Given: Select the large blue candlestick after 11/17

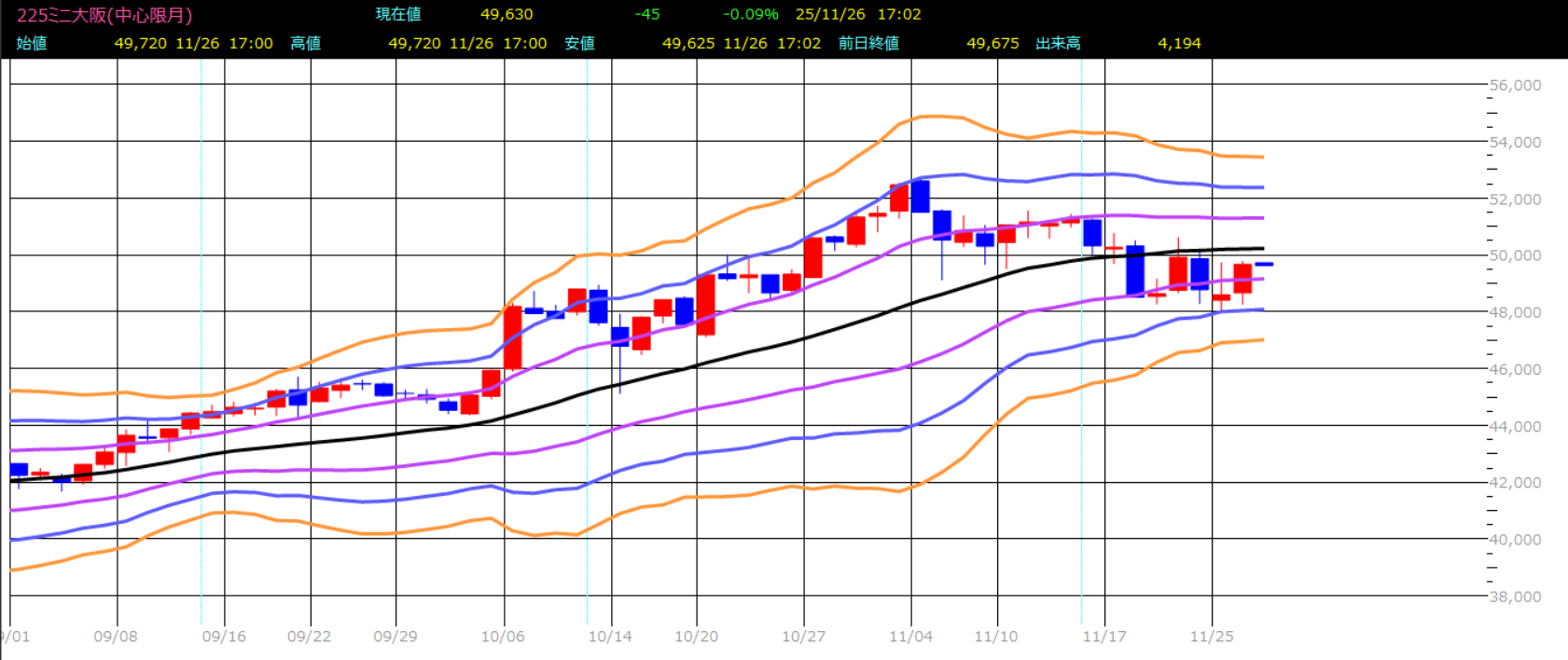Looking at the screenshot, I should tap(1135, 270).
